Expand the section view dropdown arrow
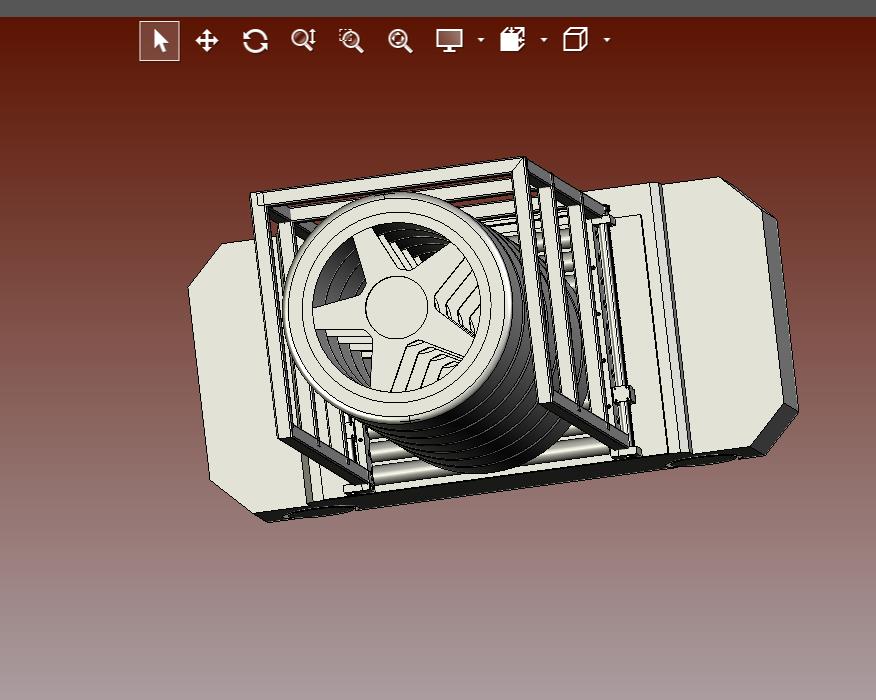 coord(544,40)
